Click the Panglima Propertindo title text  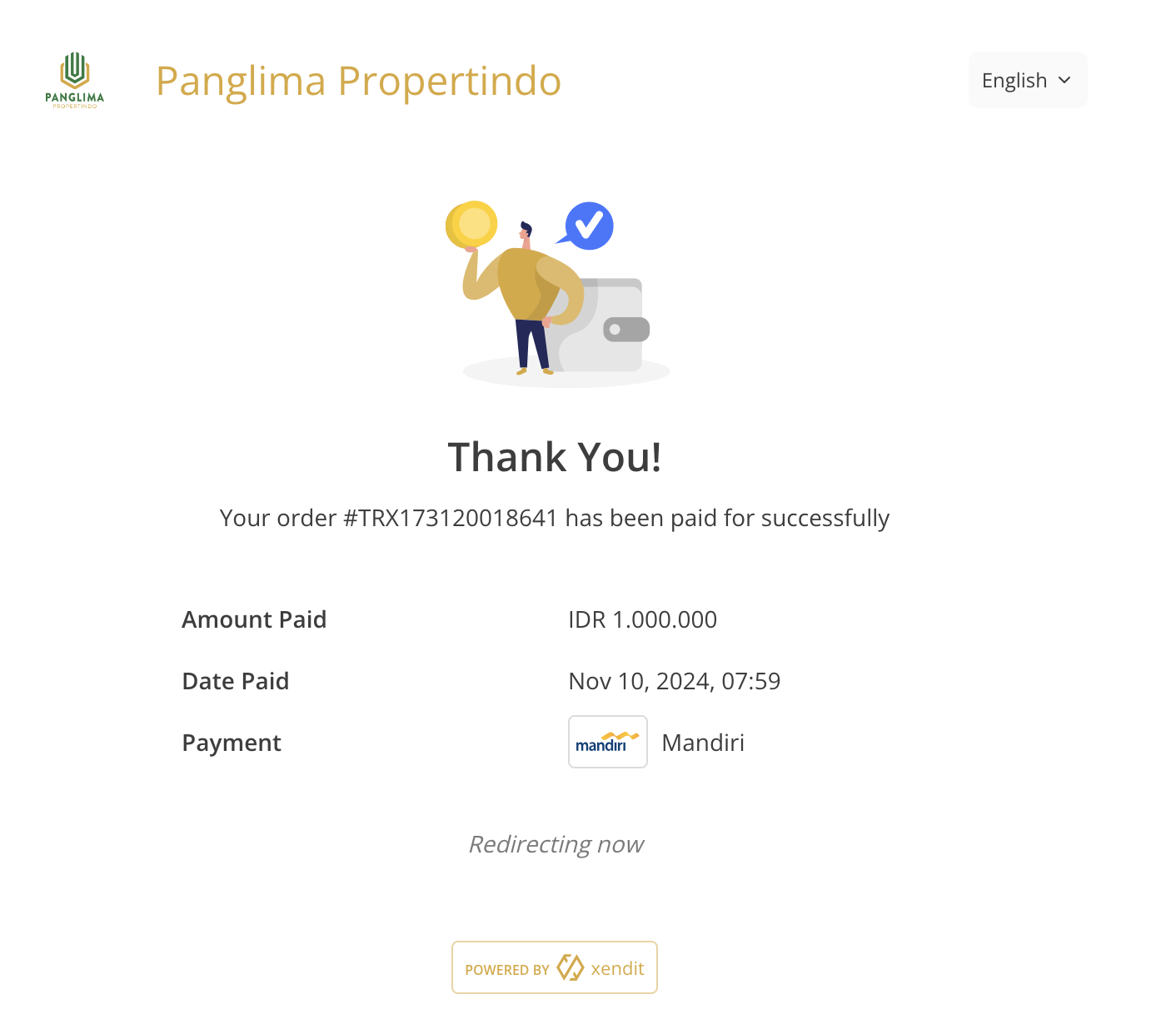[358, 81]
